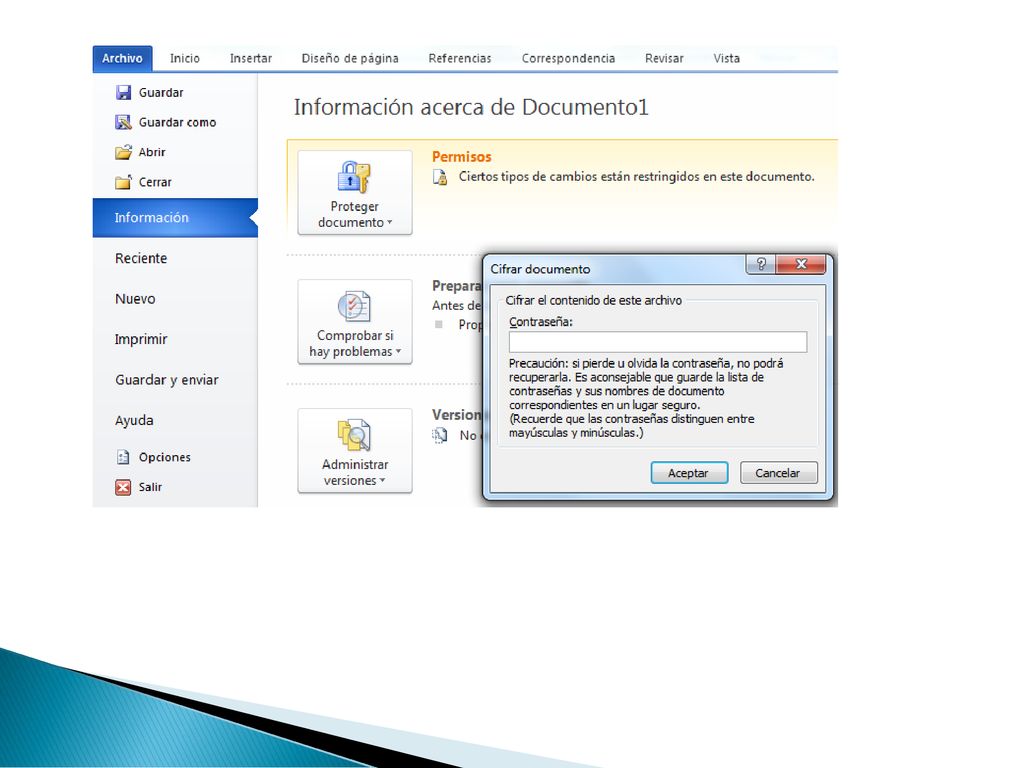Image resolution: width=1024 pixels, height=768 pixels.
Task: Click Guardar in the sidebar
Action: (161, 93)
